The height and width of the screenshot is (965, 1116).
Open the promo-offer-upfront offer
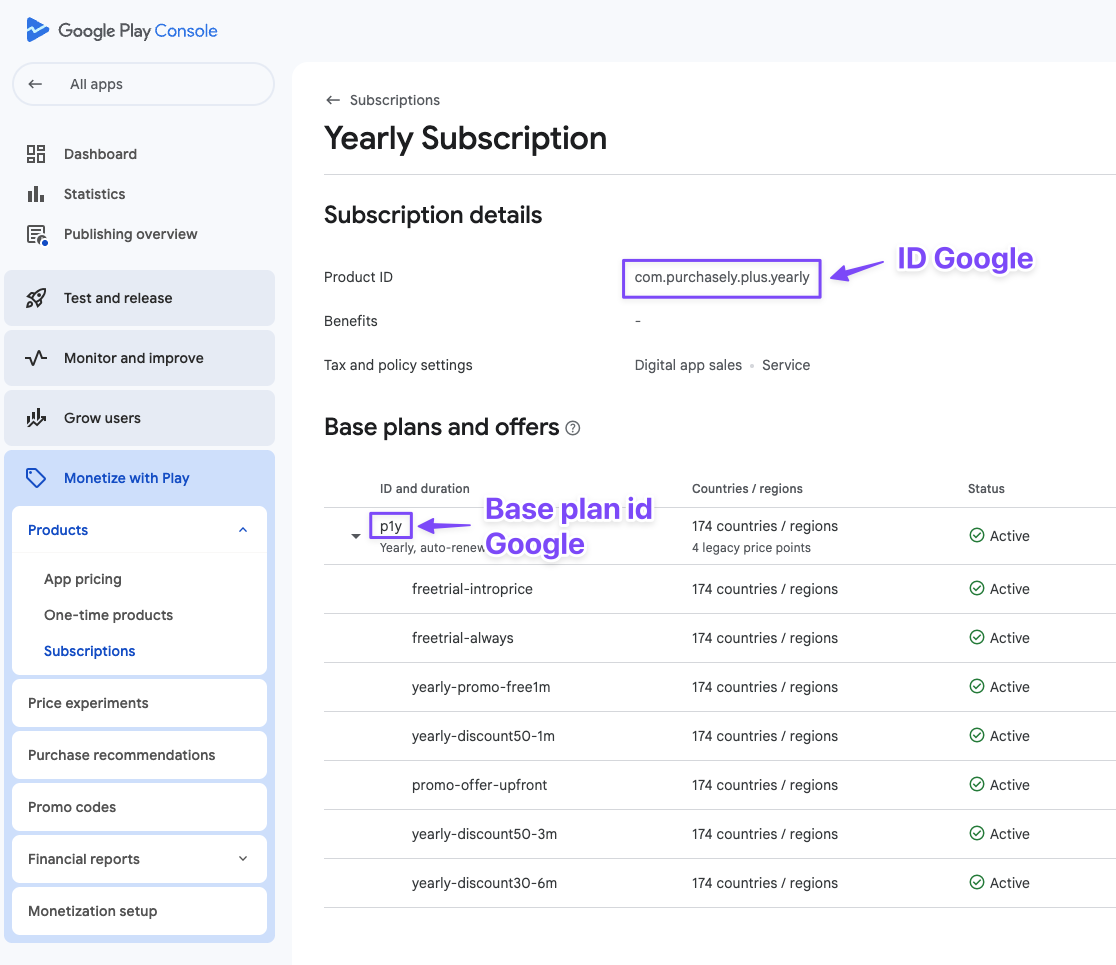coord(479,784)
